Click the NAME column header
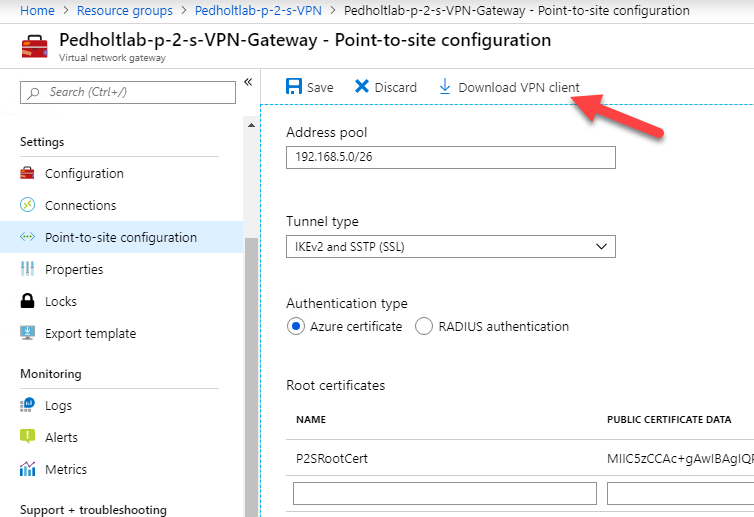754x517 pixels. tap(311, 419)
